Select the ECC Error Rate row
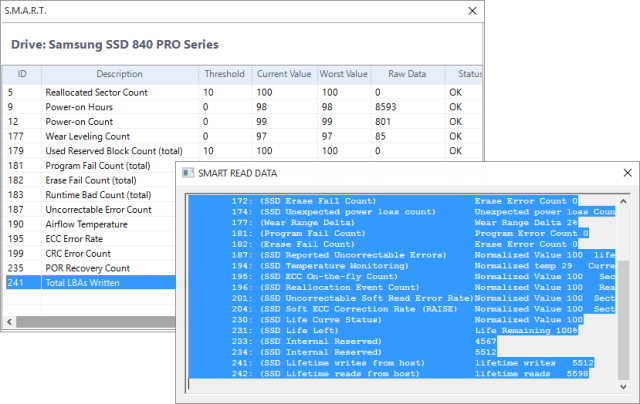The image size is (640, 404). [90, 239]
